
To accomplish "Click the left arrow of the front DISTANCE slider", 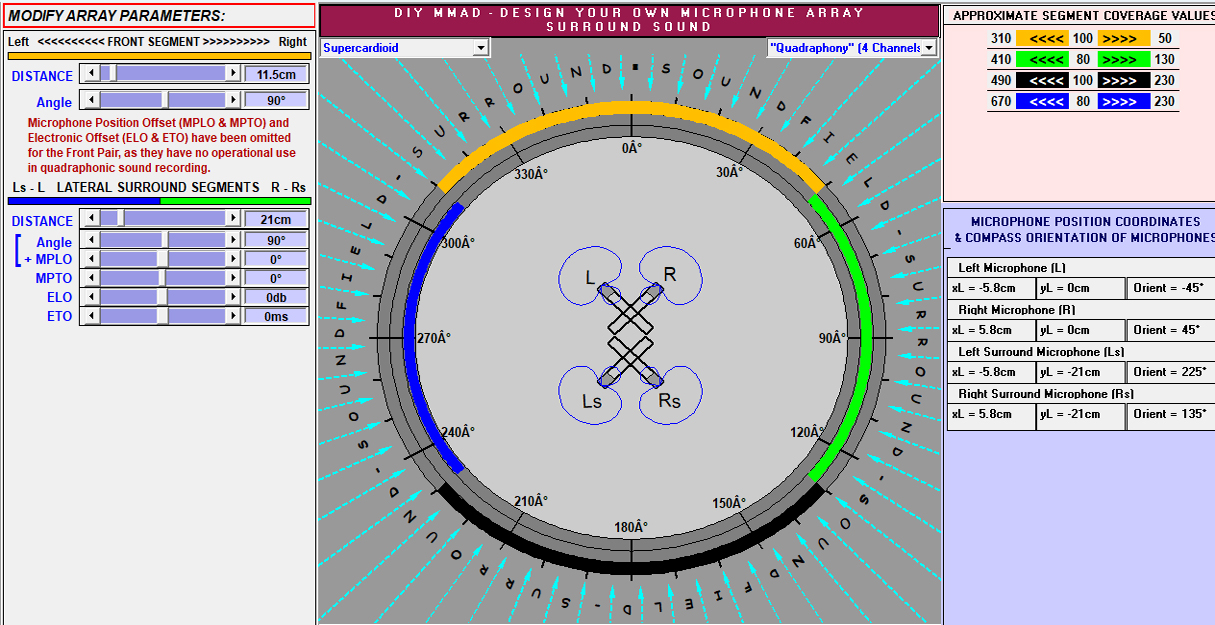I will 91,74.
